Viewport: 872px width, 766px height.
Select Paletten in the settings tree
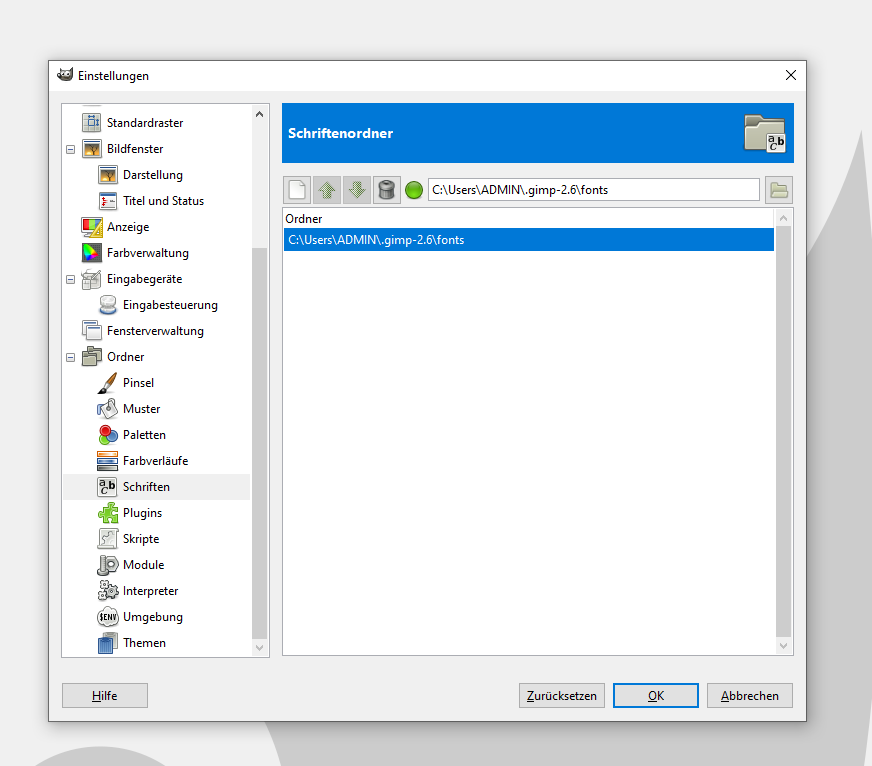[144, 435]
